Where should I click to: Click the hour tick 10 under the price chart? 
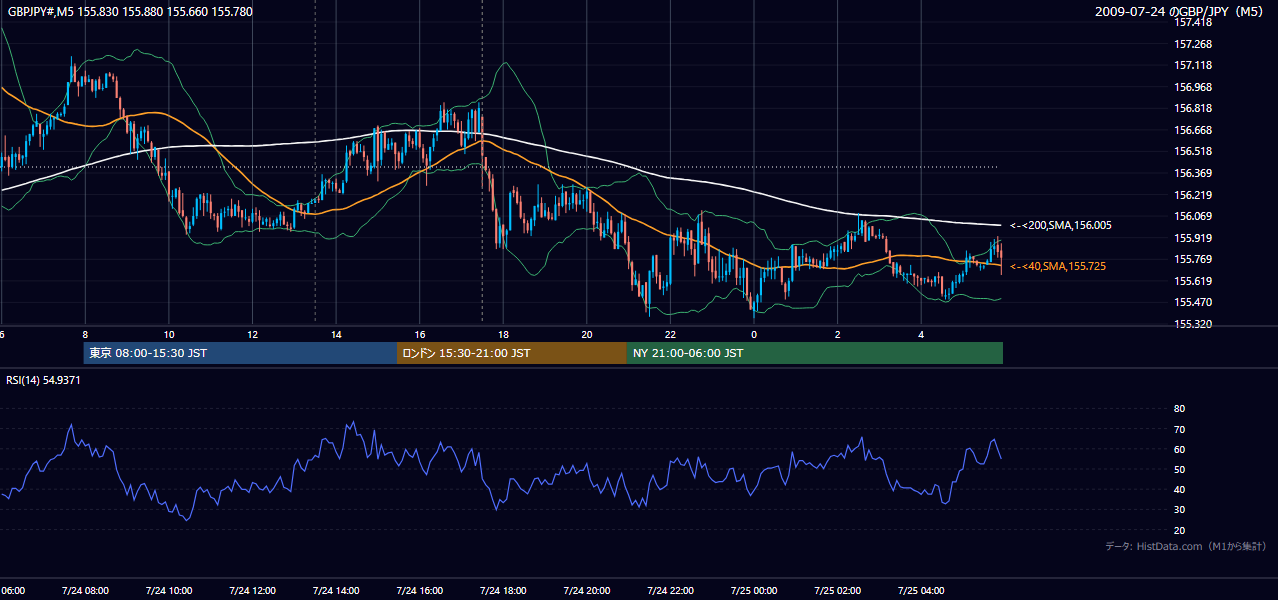pos(169,334)
